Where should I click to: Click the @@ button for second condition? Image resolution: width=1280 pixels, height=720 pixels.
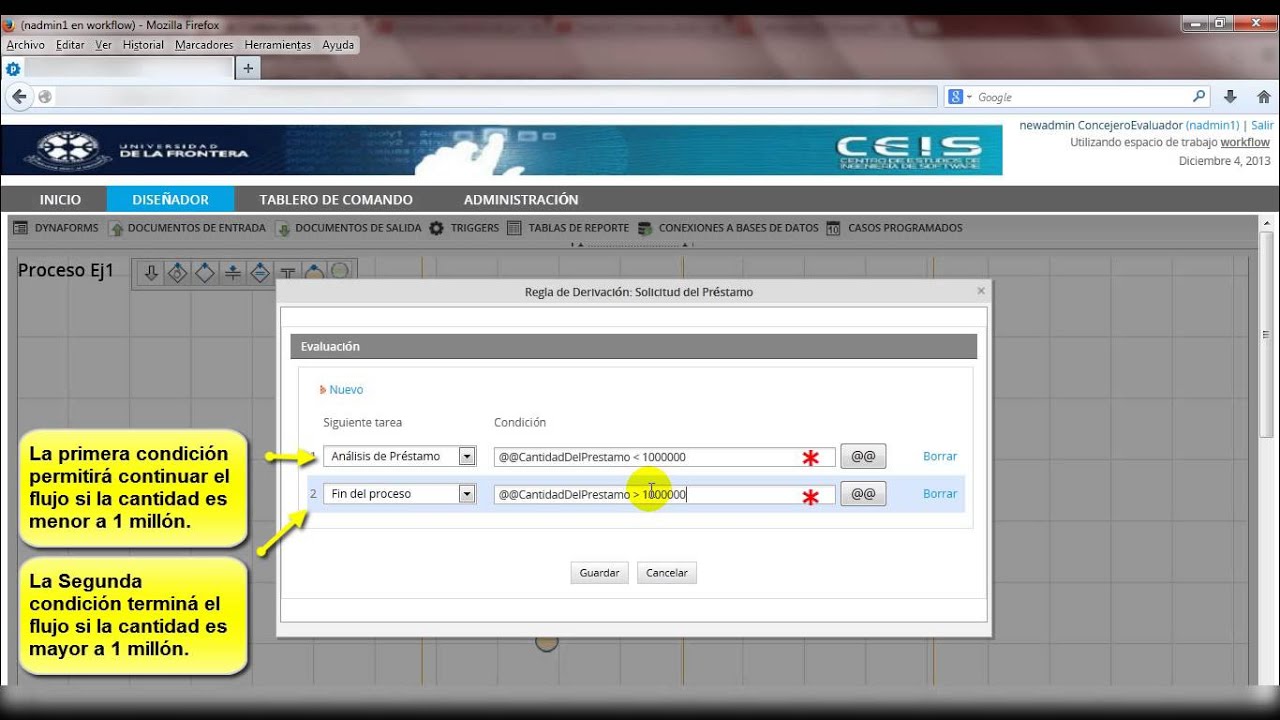point(863,494)
